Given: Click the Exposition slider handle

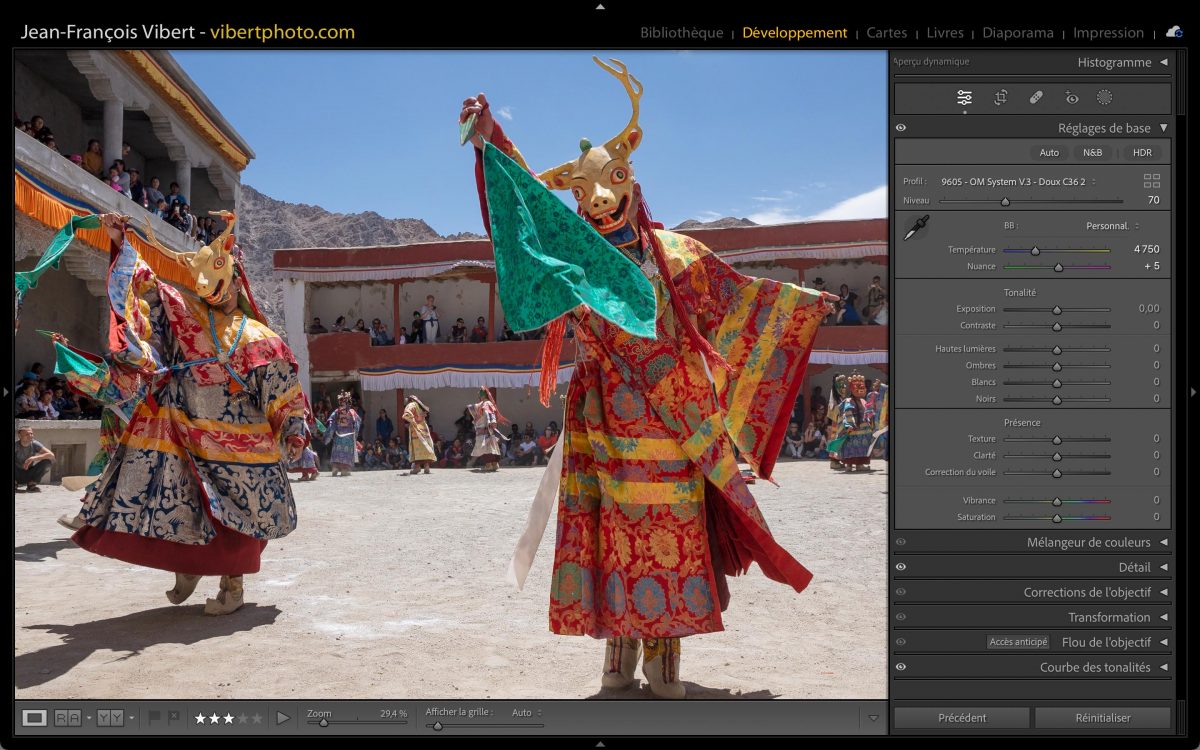Looking at the screenshot, I should coord(1056,310).
